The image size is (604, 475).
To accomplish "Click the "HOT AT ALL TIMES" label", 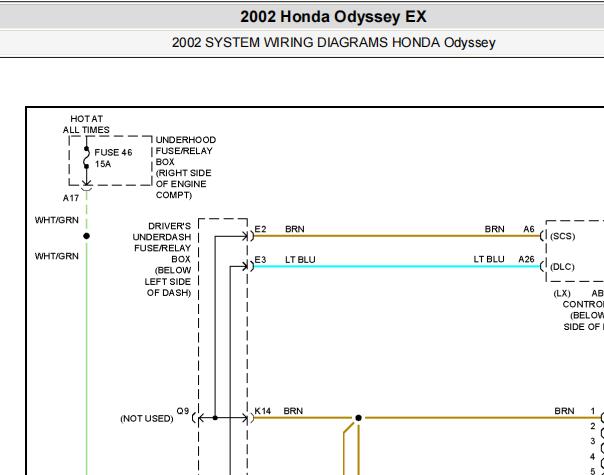I will coord(86,124).
